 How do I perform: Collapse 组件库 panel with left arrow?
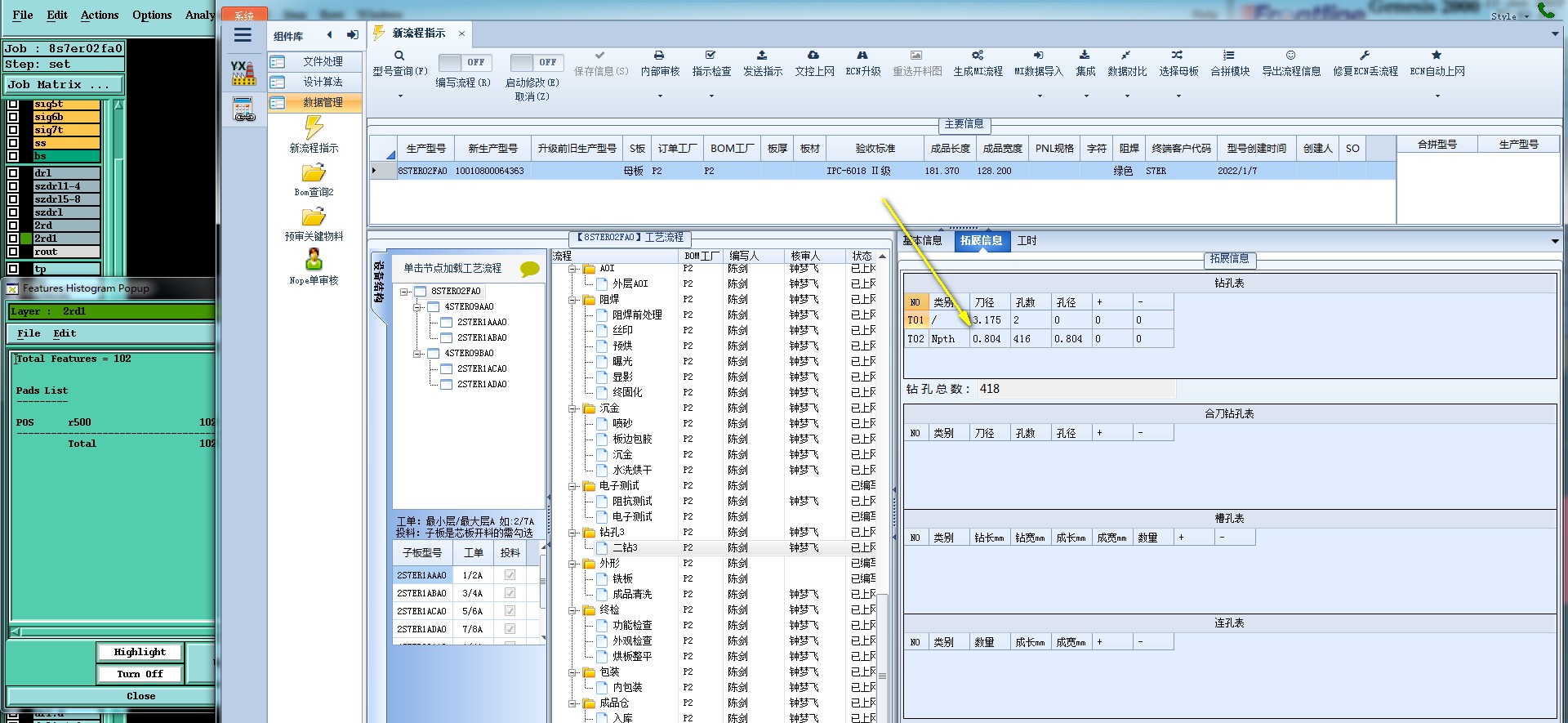(x=330, y=35)
